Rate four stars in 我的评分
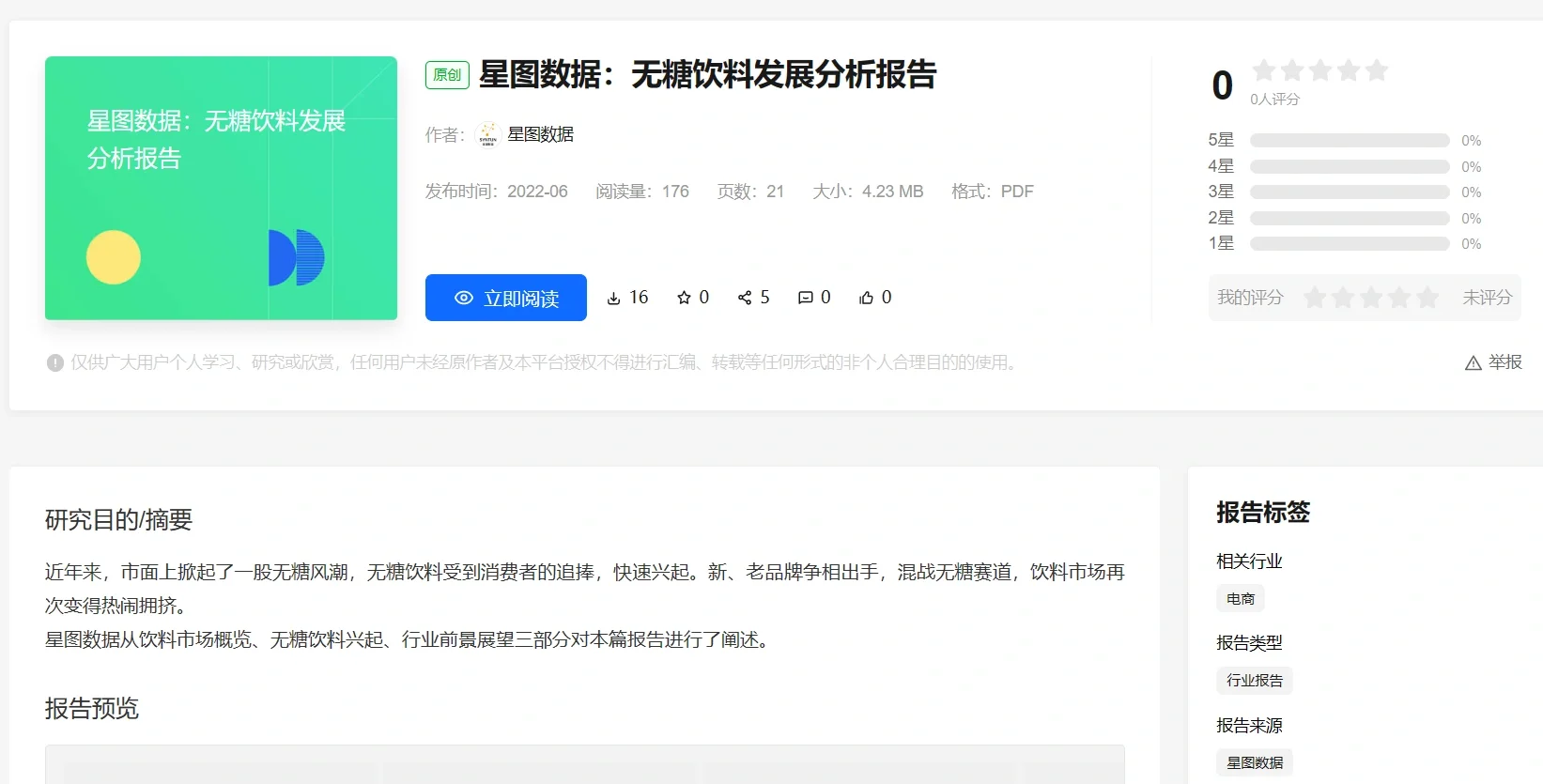 point(1399,298)
